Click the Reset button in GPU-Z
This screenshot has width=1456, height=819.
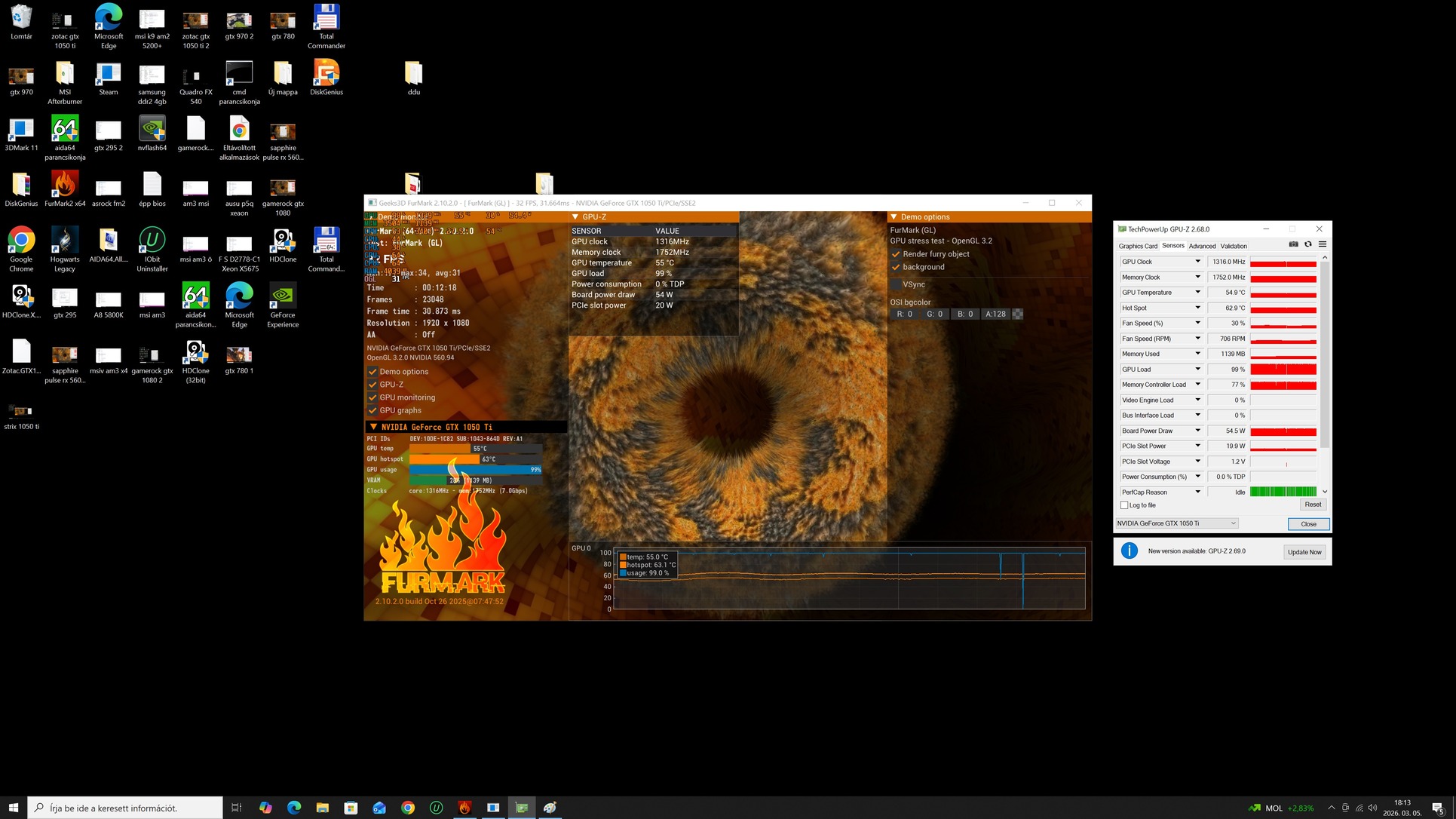tap(1312, 505)
